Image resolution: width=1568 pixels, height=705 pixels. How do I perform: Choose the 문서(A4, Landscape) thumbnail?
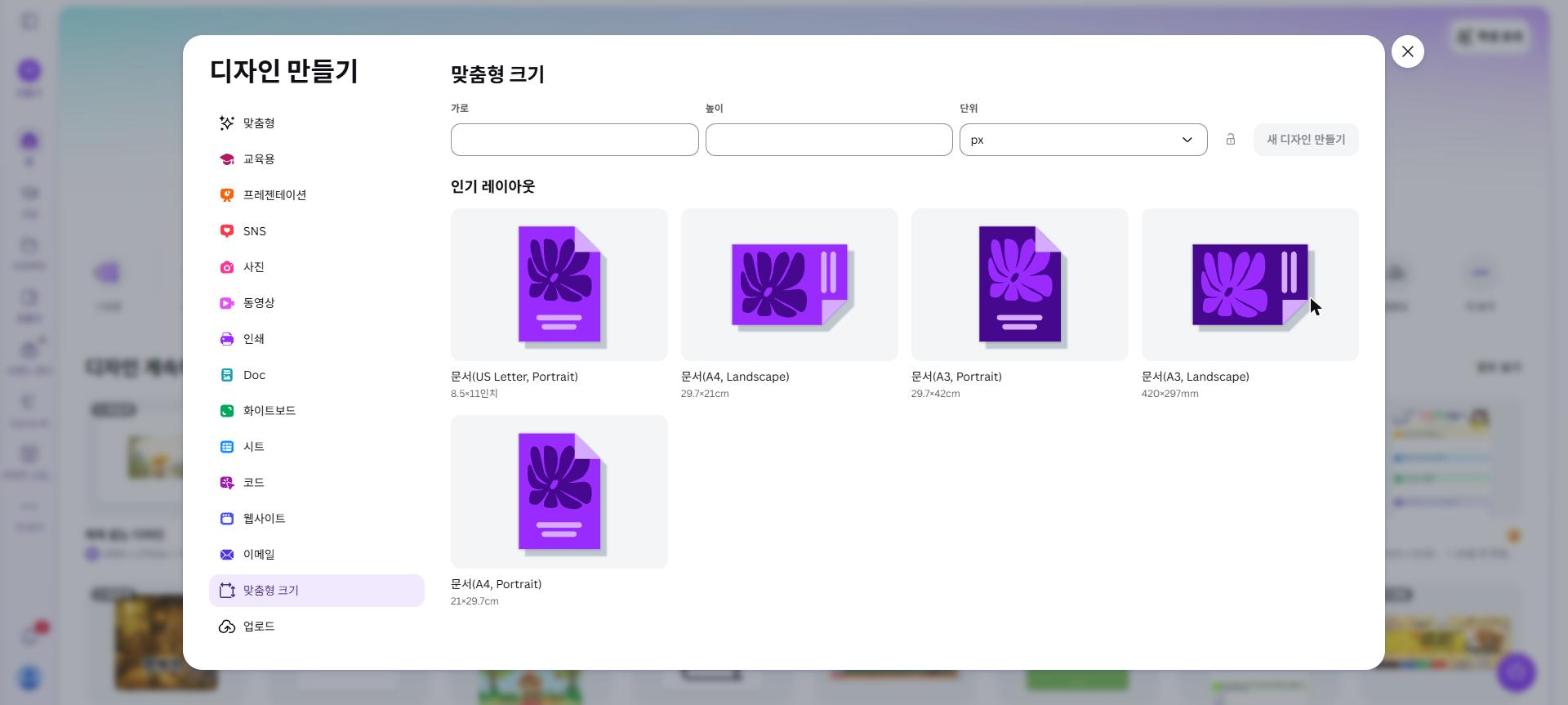(789, 285)
